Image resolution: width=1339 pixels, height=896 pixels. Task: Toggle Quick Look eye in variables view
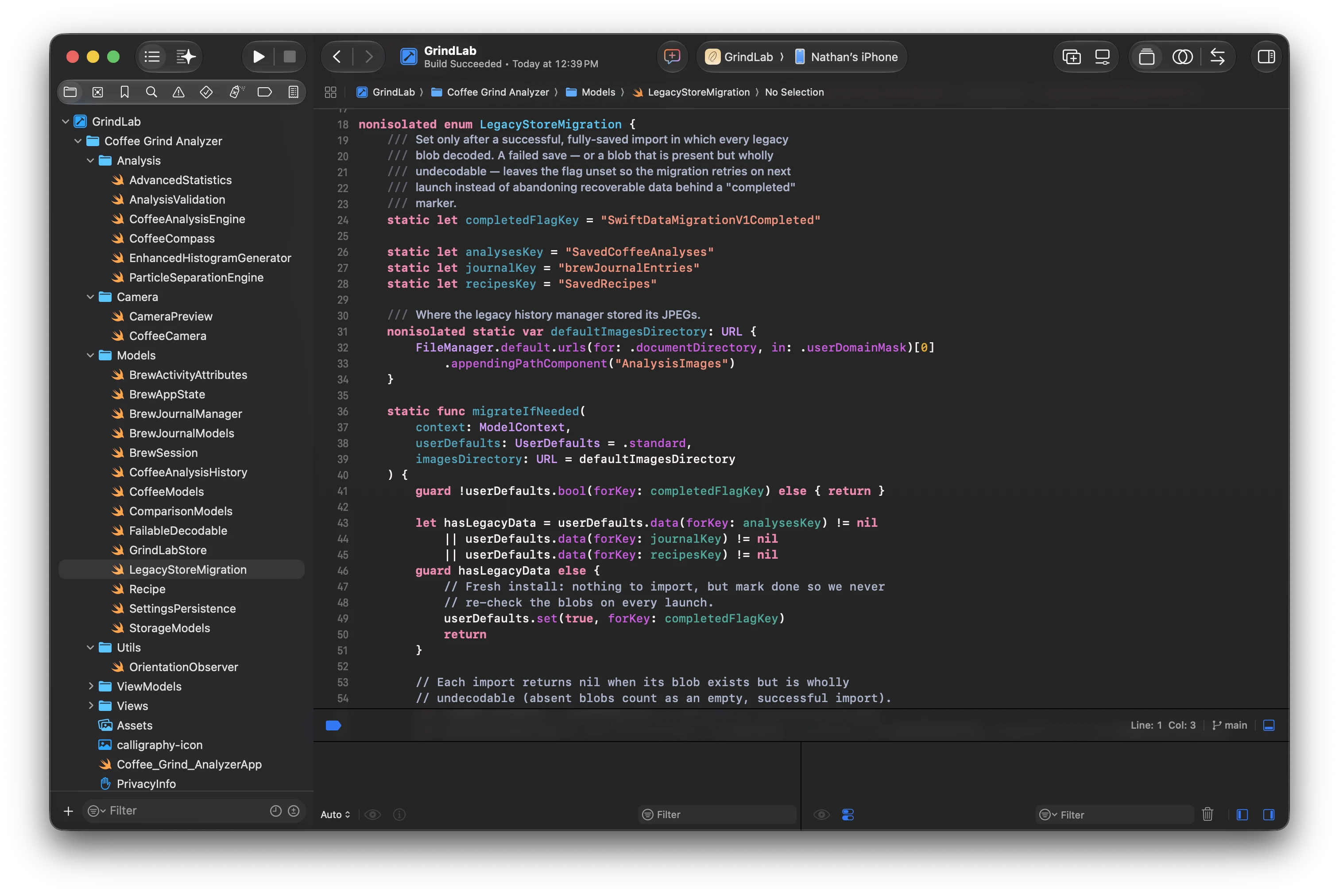[x=373, y=814]
